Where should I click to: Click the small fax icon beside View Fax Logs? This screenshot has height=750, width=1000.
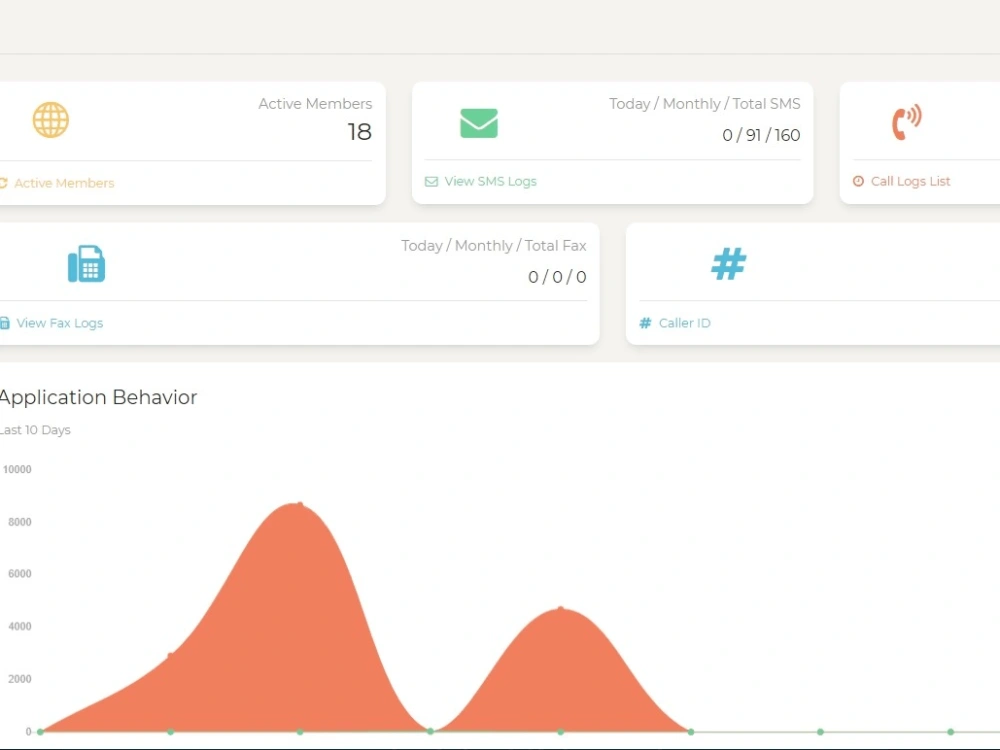4,323
